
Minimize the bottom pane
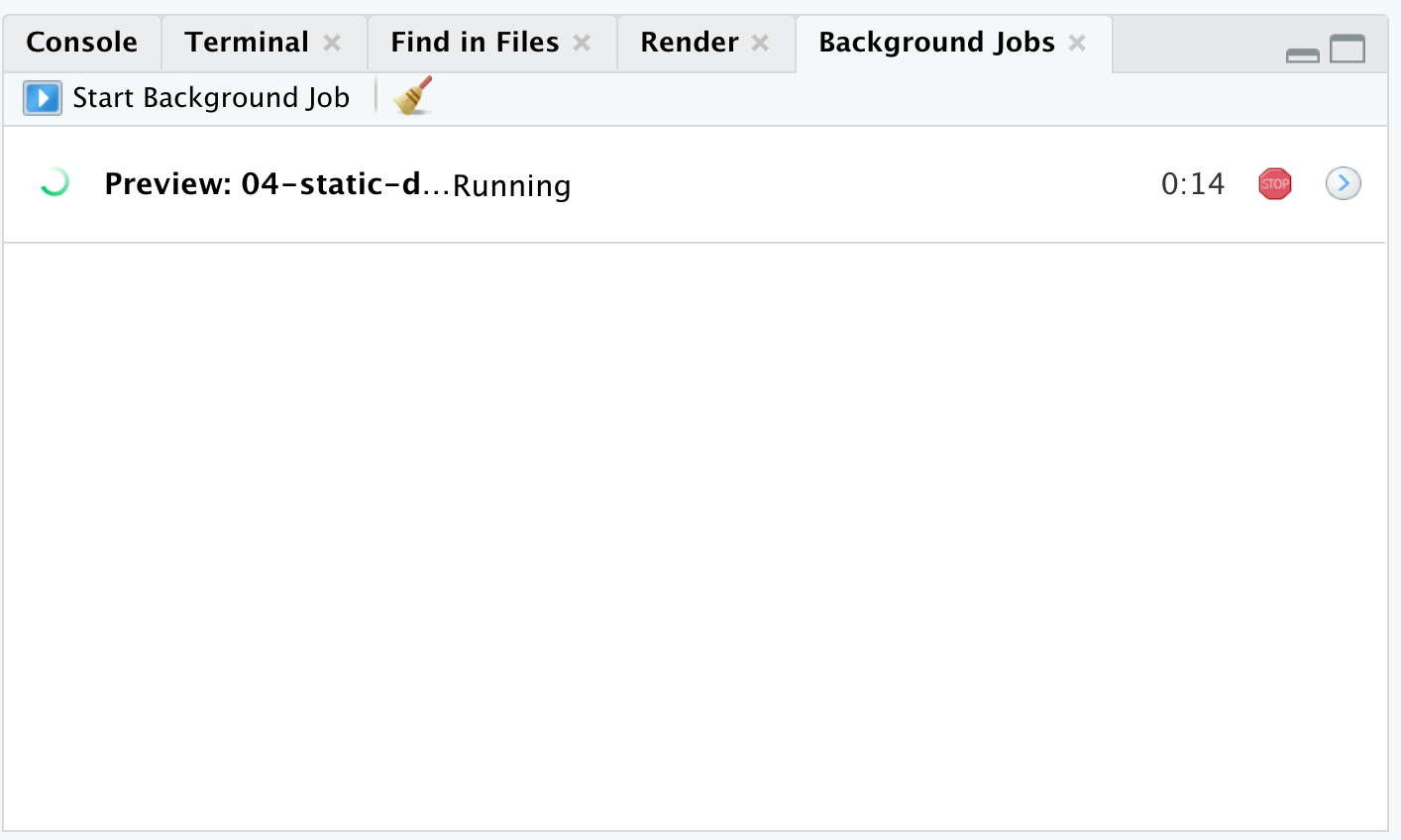1302,55
